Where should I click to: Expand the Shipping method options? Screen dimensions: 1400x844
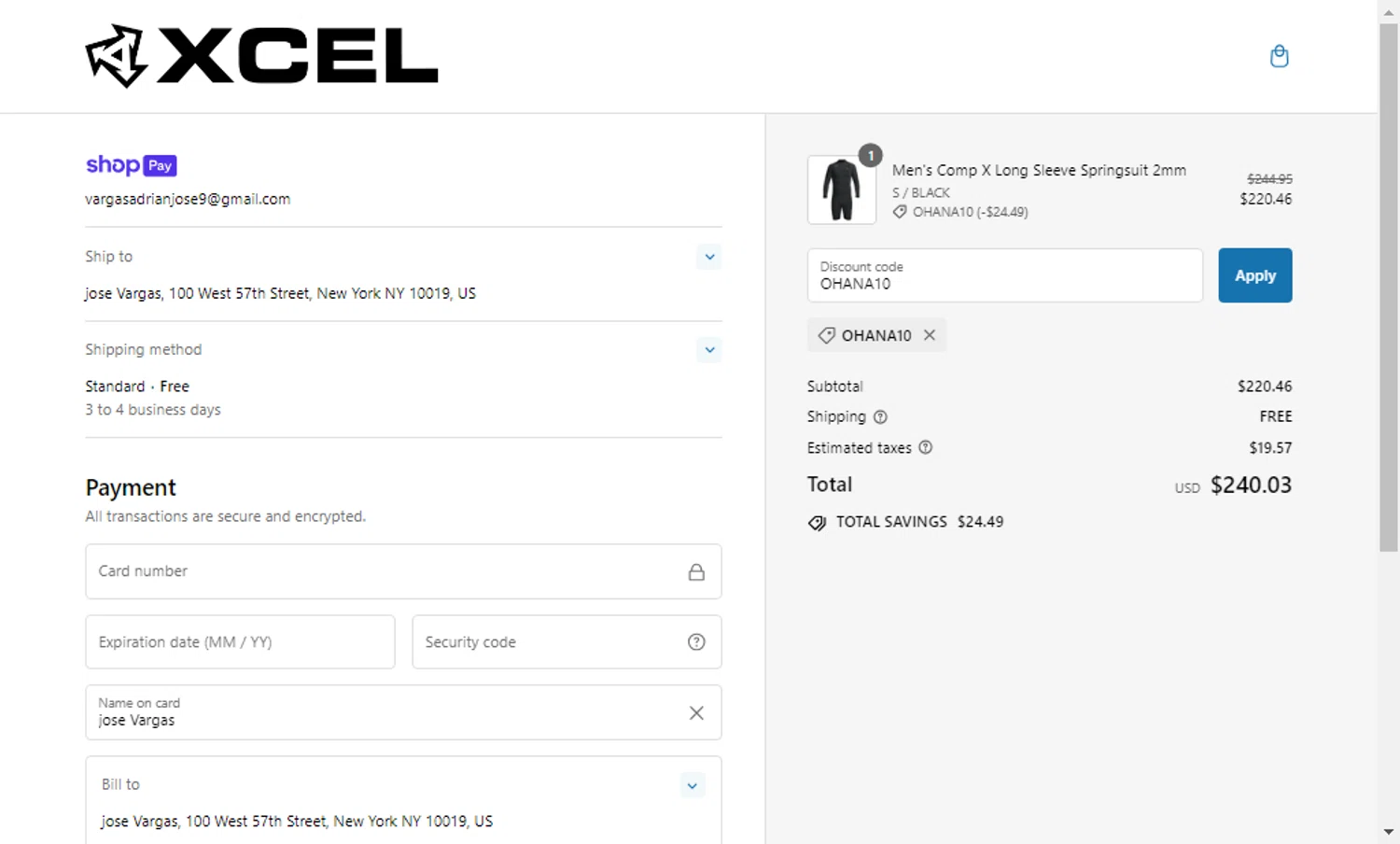[709, 350]
